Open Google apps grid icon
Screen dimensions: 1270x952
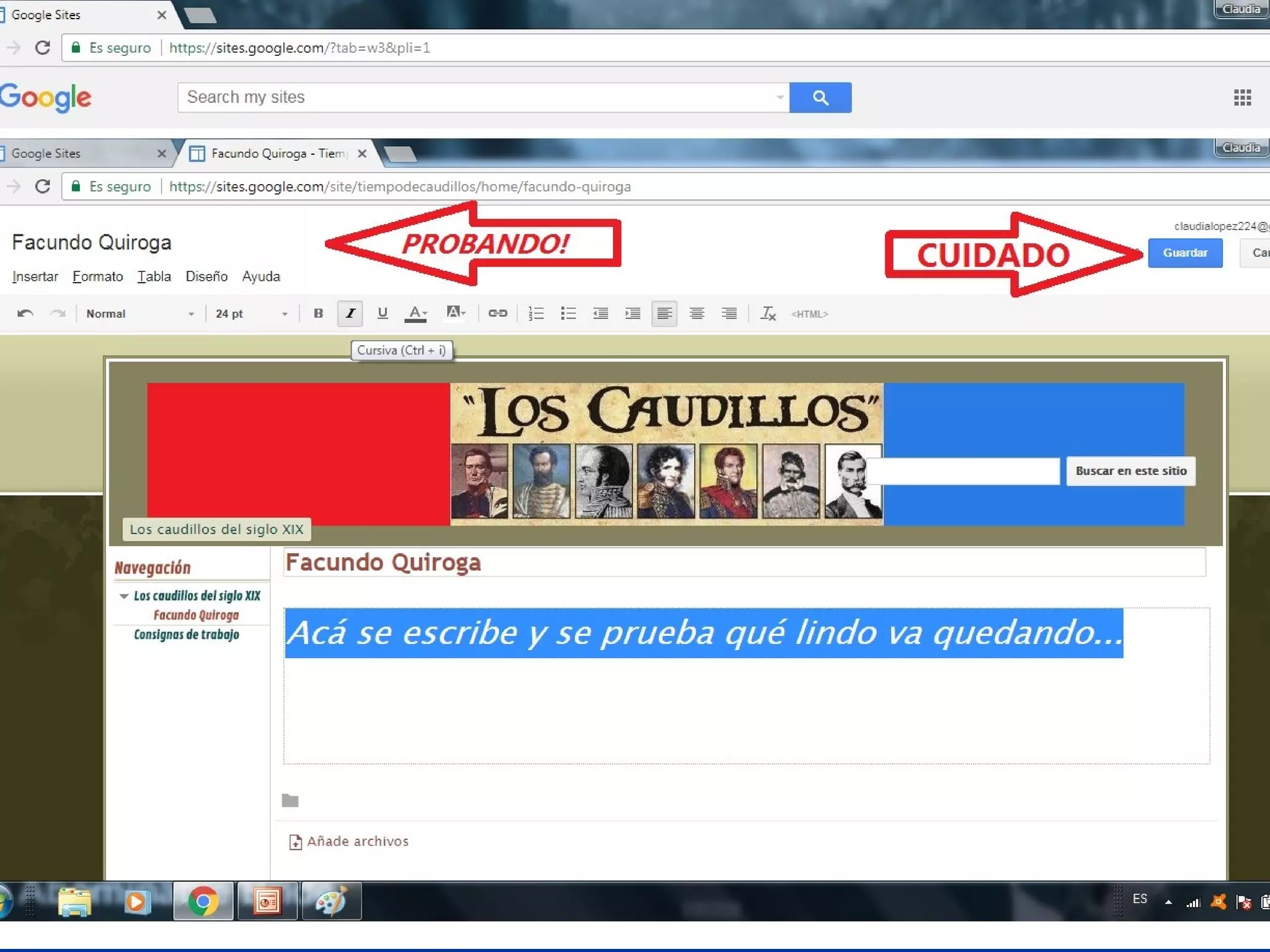click(1242, 97)
